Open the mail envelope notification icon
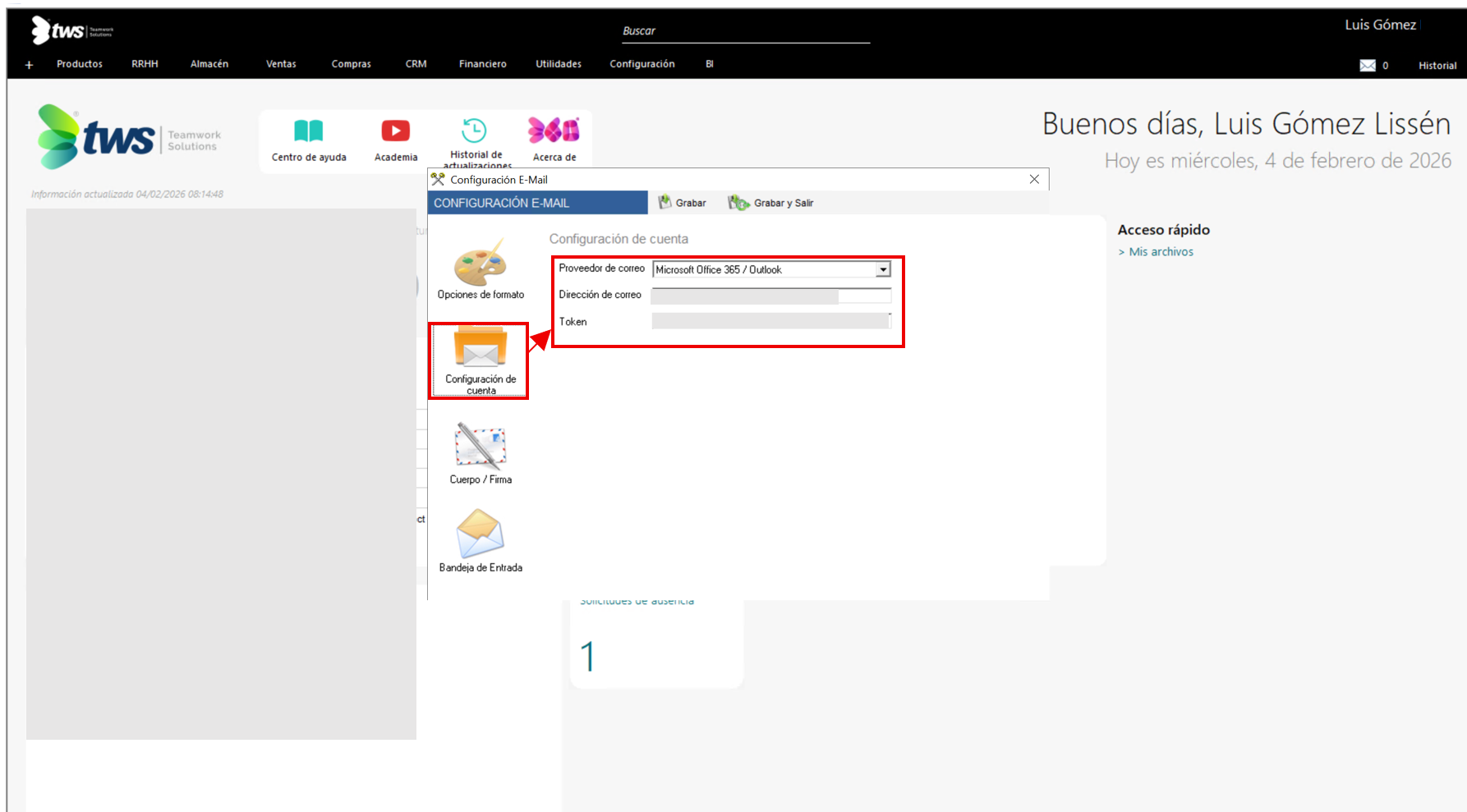 coord(1367,66)
